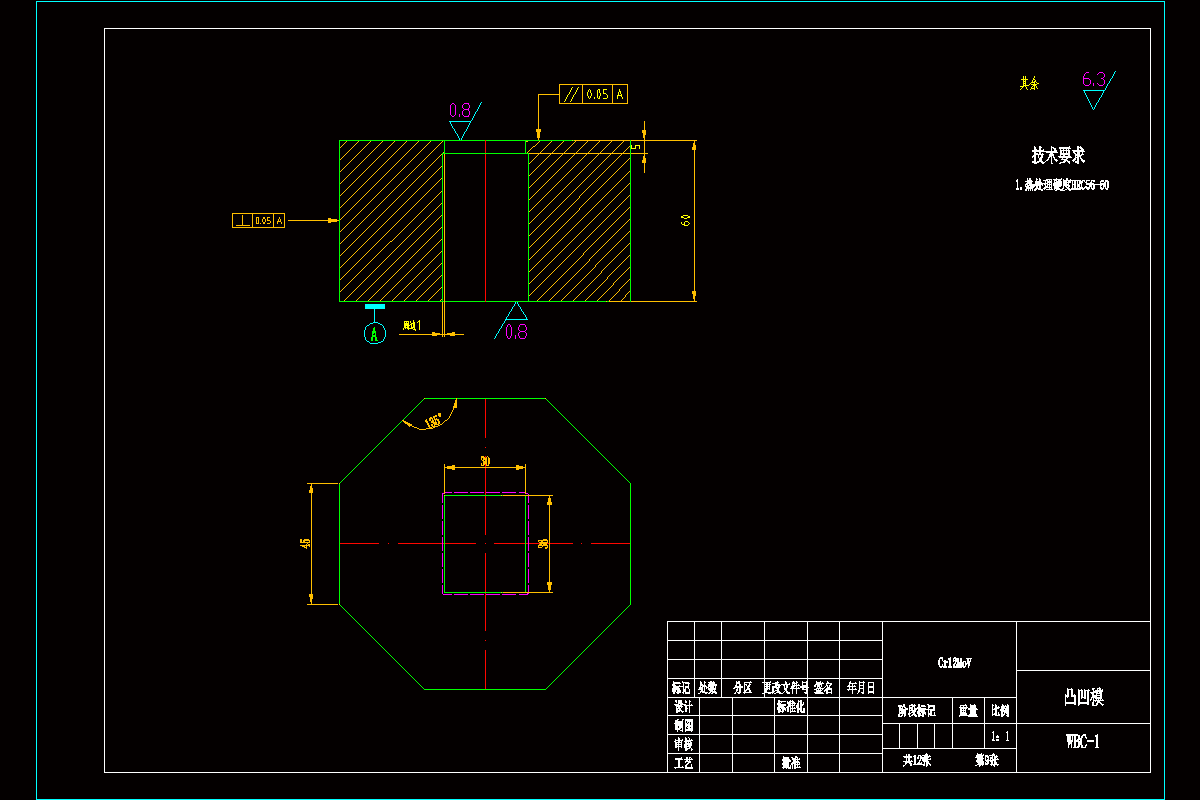Select the "共12张" sheet count text
1200x800 pixels.
pyautogui.click(x=916, y=760)
